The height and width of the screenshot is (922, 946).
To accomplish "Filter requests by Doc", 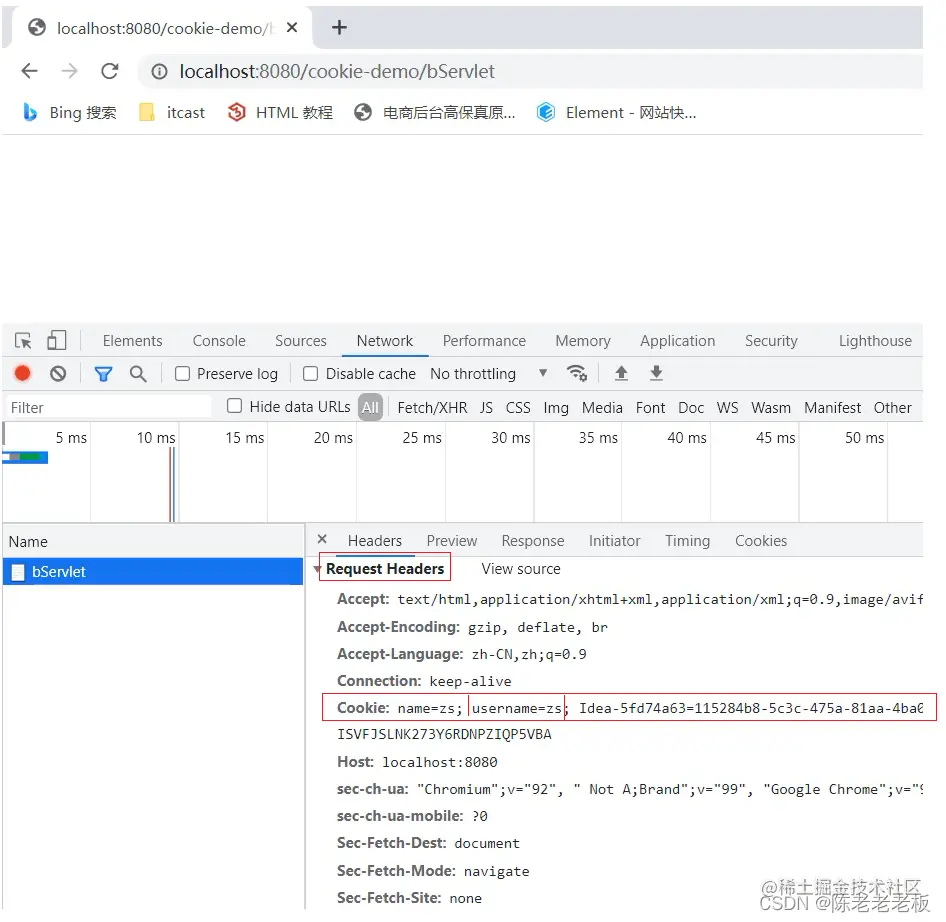I will pyautogui.click(x=691, y=408).
